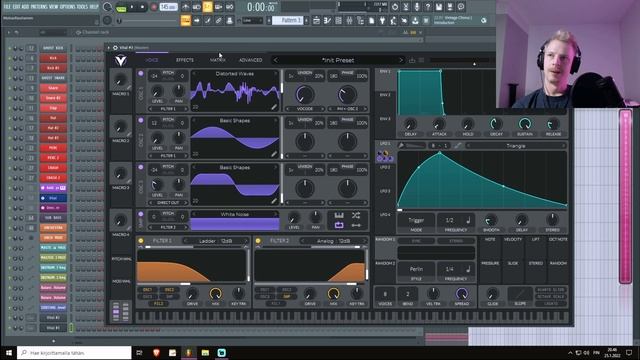The width and height of the screenshot is (640, 360).
Task: Click the LFO 1 paint brush icon
Action: [401, 146]
